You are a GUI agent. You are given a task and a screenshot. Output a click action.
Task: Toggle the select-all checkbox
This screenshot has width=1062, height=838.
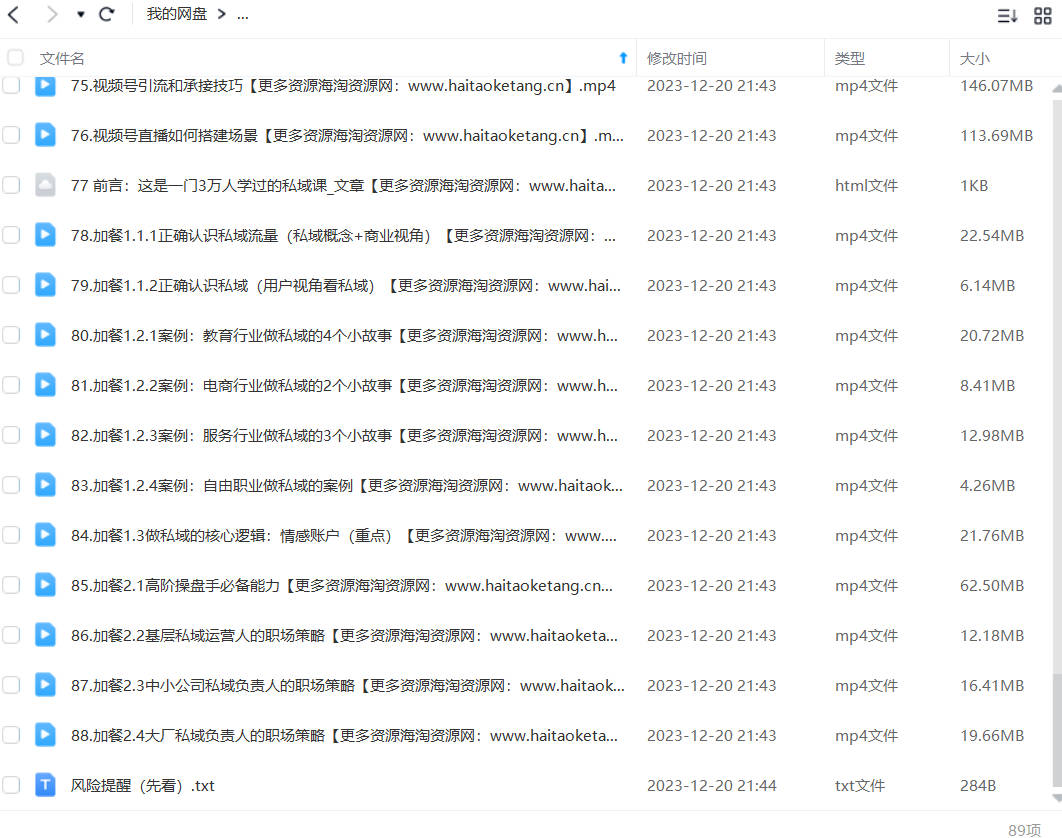[14, 58]
